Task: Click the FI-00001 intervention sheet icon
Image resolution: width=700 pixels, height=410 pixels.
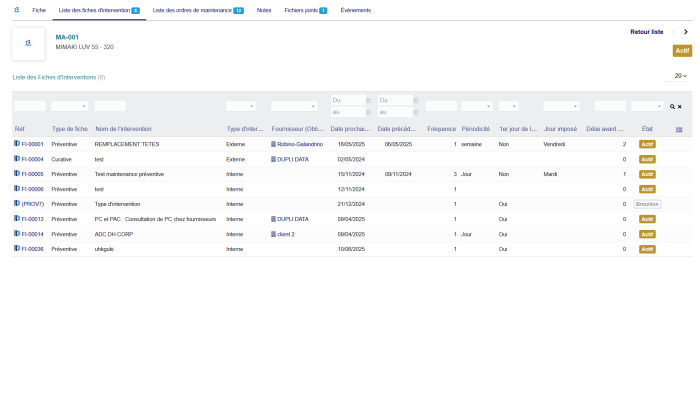Action: click(16, 144)
